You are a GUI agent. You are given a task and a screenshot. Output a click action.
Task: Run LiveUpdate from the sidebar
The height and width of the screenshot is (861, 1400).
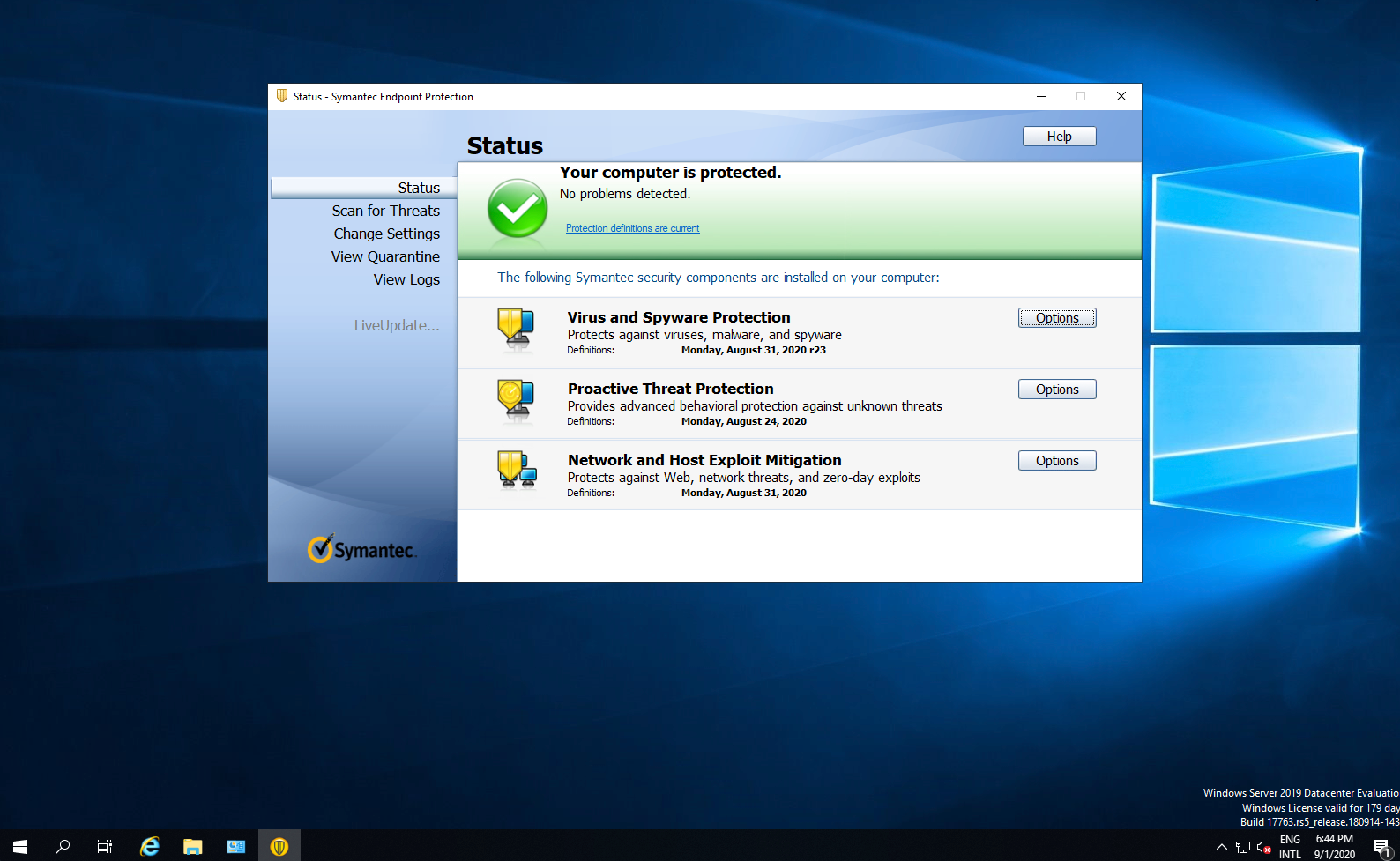tap(397, 325)
